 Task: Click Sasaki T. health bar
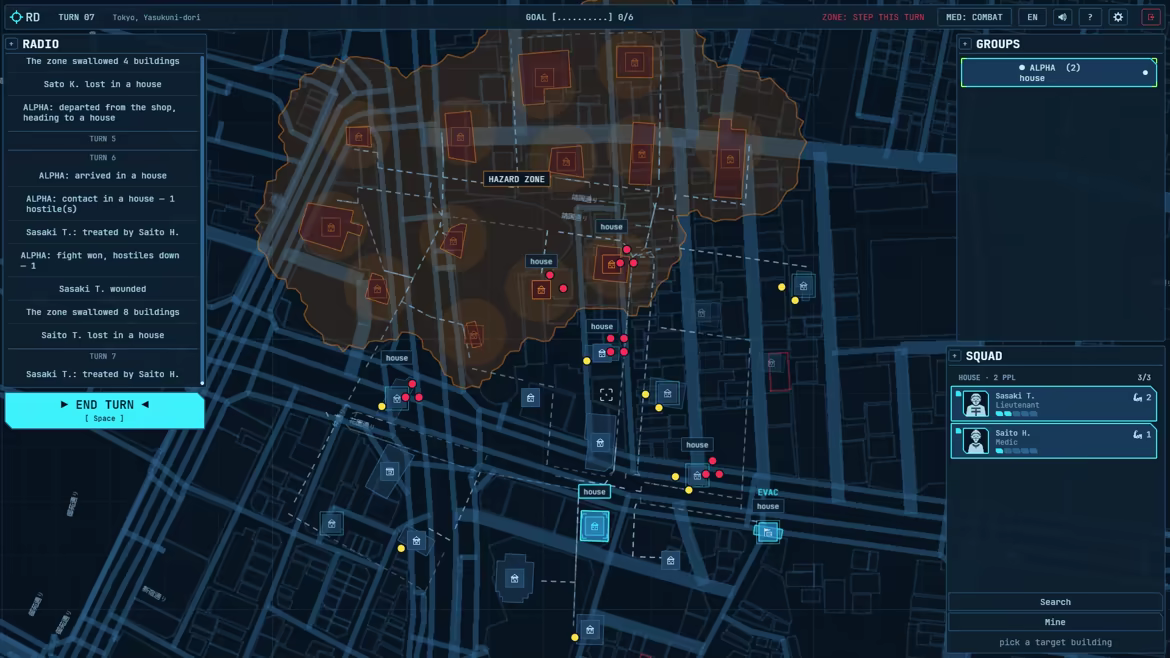pyautogui.click(x=1016, y=414)
